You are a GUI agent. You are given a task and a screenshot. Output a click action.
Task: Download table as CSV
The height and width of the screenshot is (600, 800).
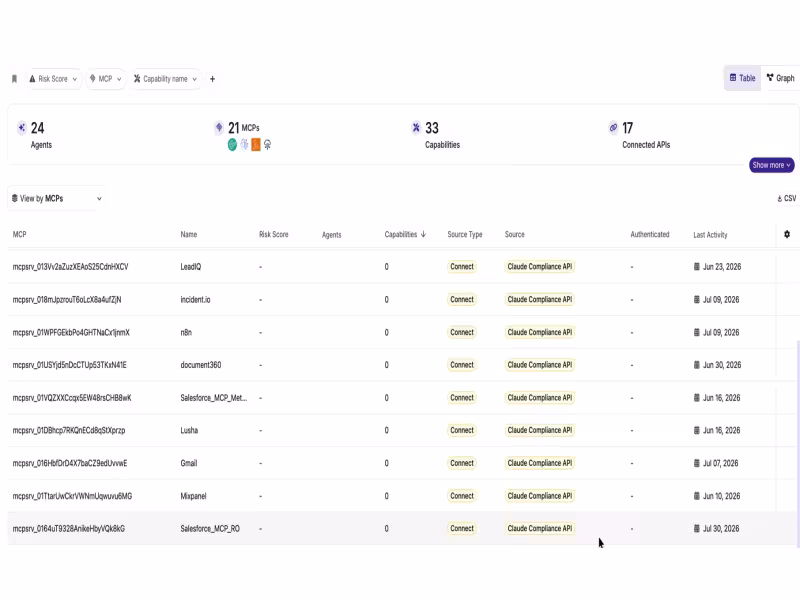pos(786,198)
